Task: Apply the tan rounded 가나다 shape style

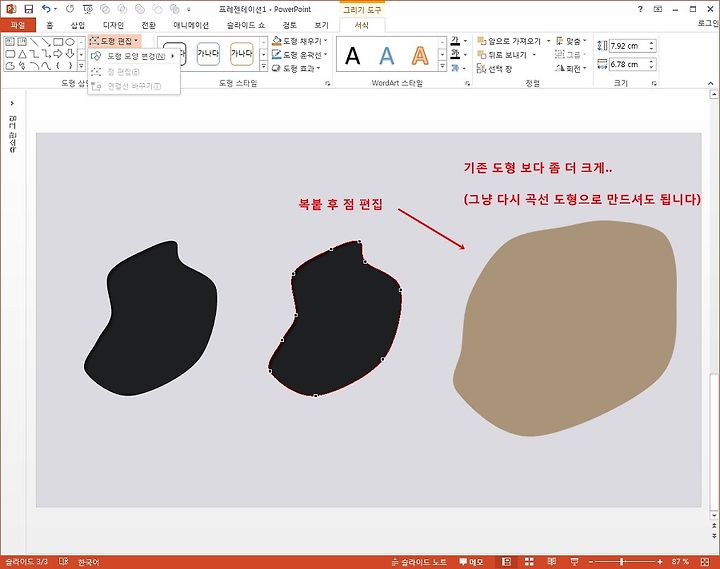Action: (x=242, y=54)
